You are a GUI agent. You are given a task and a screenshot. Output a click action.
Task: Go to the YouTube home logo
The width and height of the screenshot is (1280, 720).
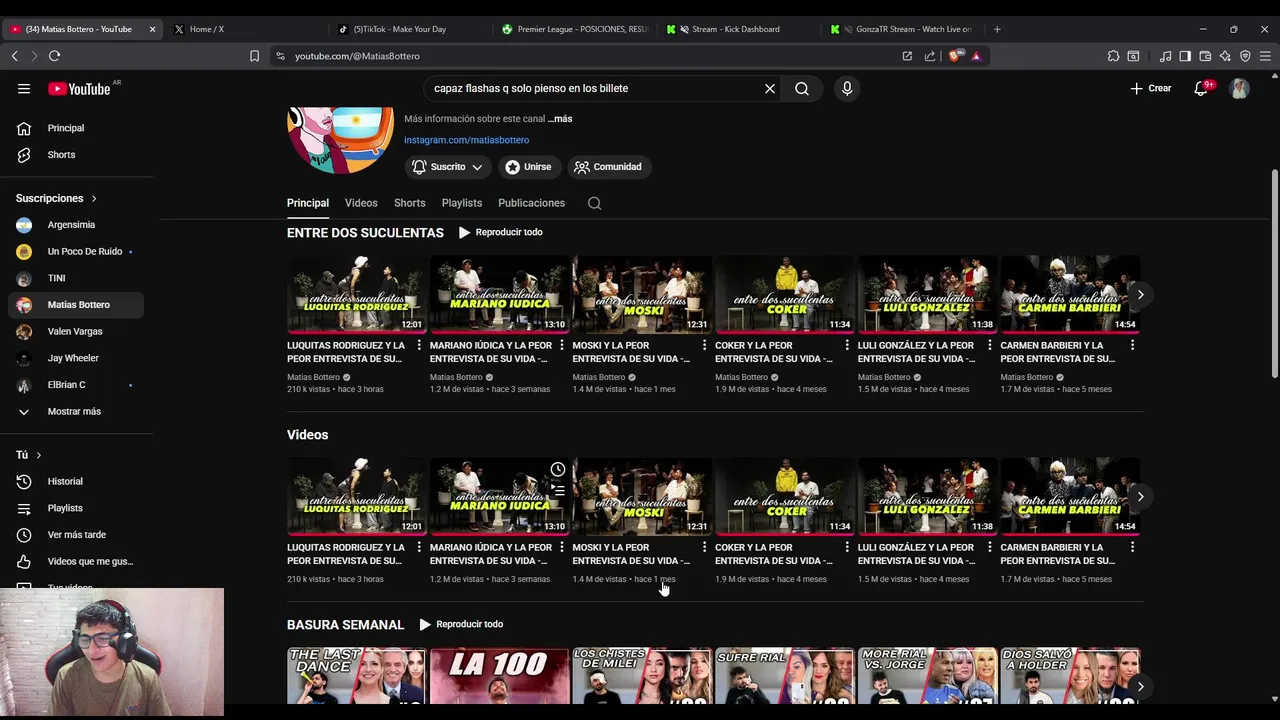79,89
